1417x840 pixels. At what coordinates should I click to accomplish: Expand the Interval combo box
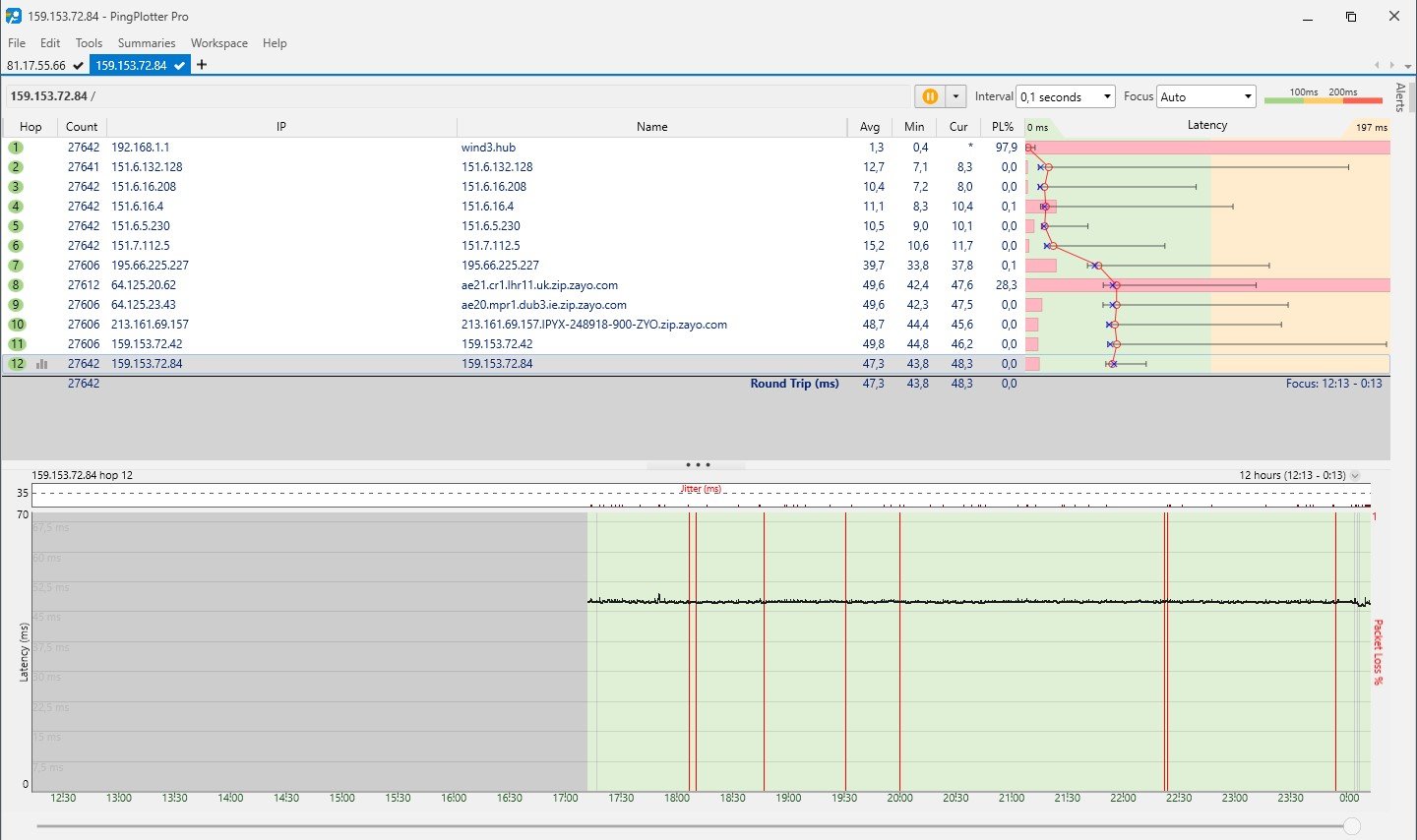tap(1107, 96)
